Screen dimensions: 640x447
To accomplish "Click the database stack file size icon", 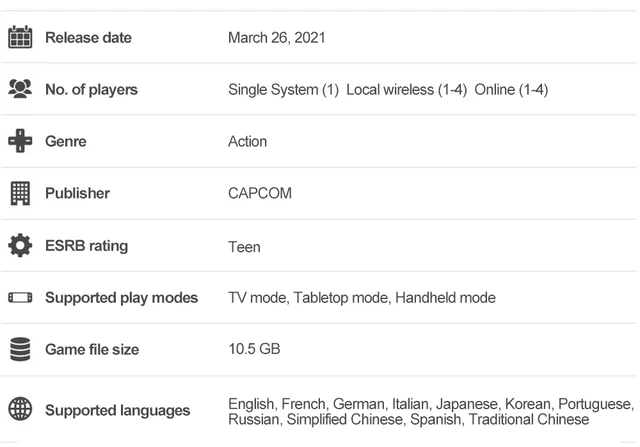I will (20, 349).
